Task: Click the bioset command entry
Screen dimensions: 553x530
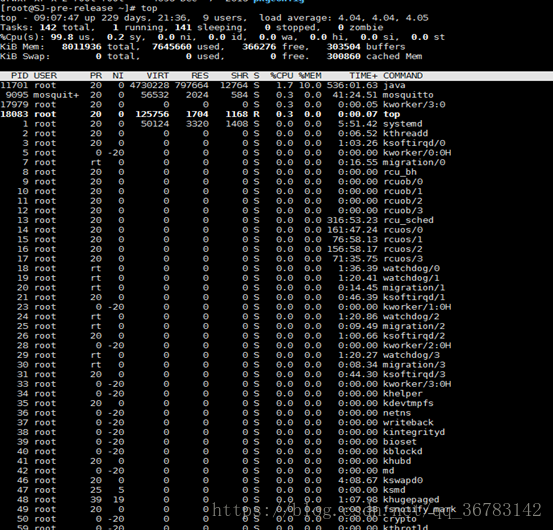Action: pyautogui.click(x=400, y=442)
